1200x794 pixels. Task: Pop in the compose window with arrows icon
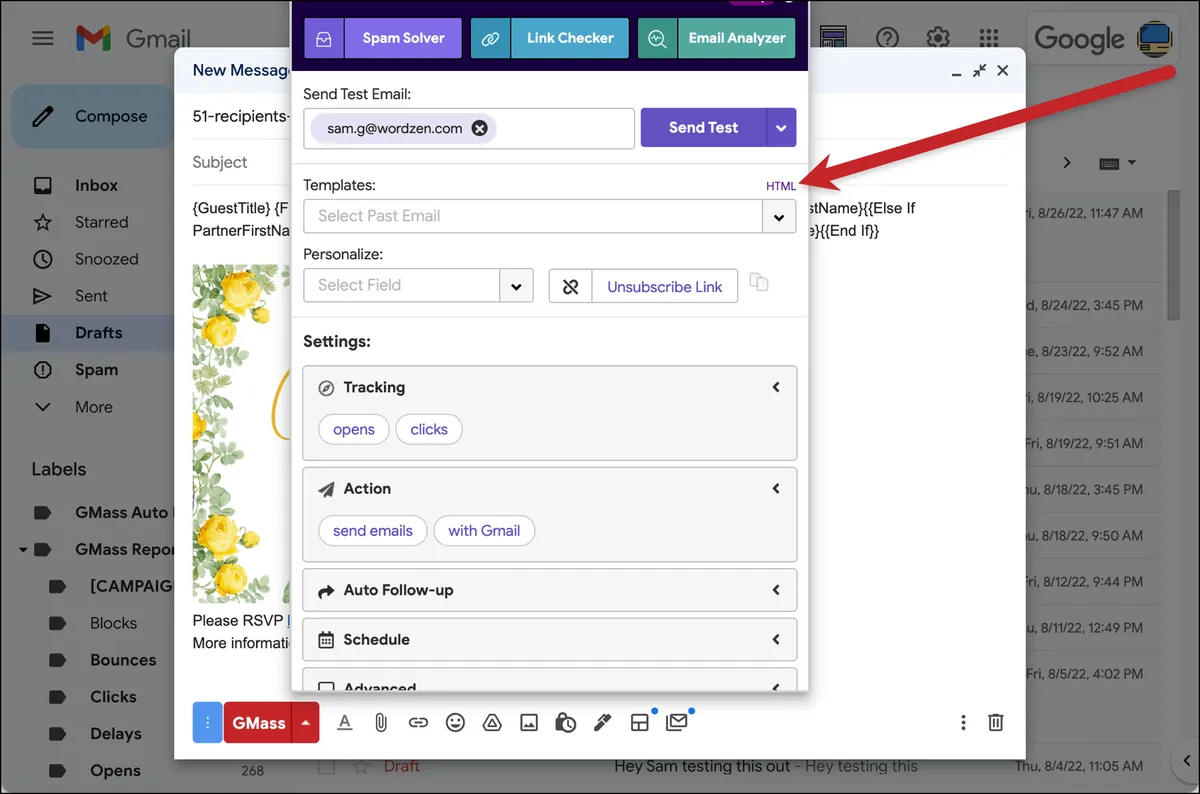click(979, 70)
